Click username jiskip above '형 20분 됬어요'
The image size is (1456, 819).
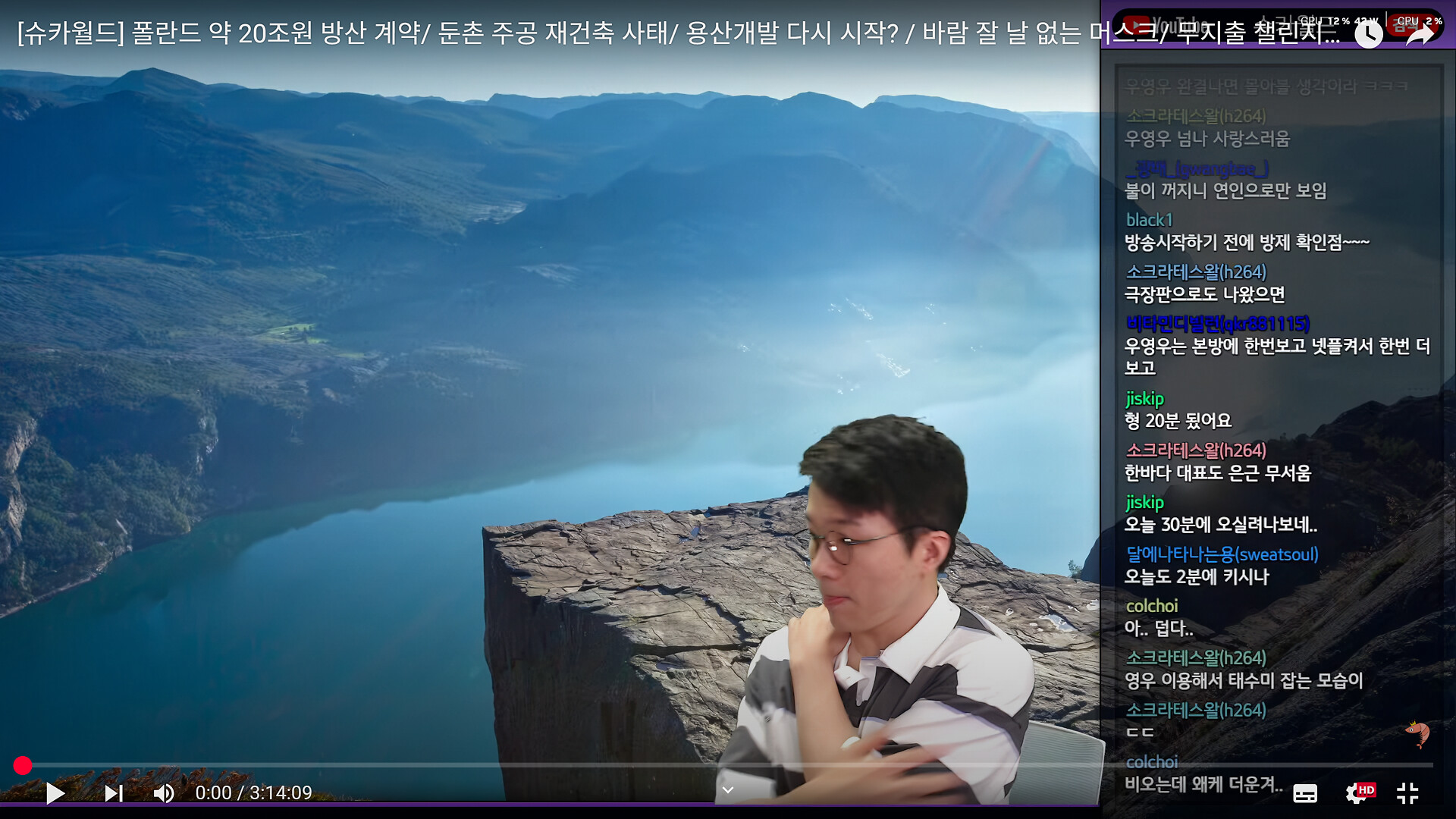(x=1144, y=398)
